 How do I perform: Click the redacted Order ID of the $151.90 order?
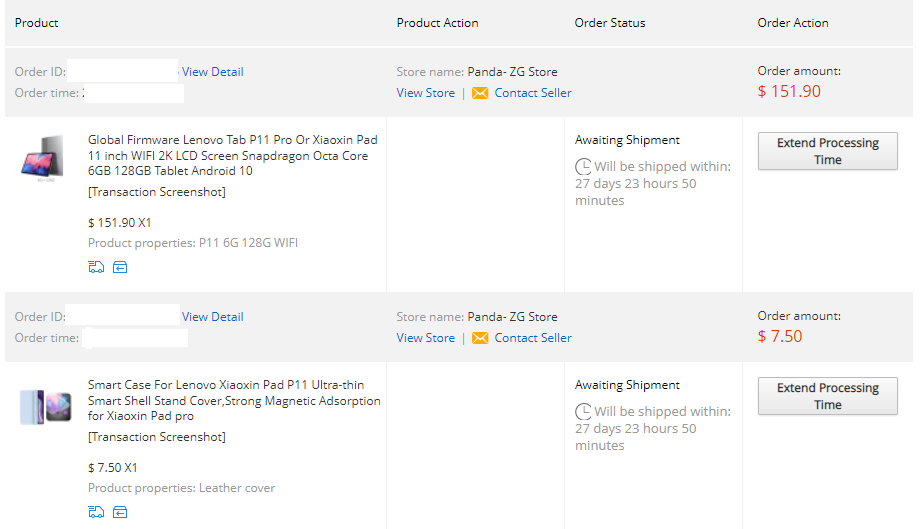click(x=122, y=71)
